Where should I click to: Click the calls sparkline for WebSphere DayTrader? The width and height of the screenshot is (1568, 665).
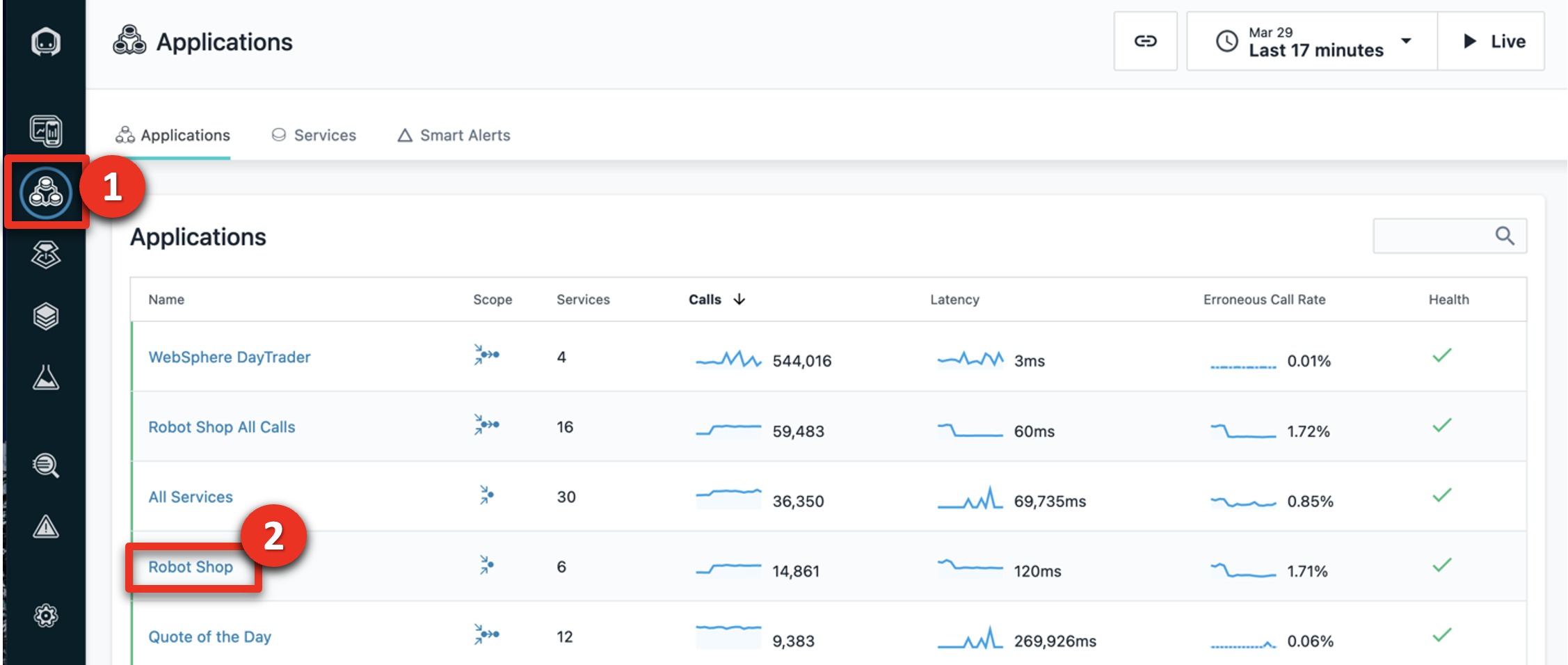(728, 359)
